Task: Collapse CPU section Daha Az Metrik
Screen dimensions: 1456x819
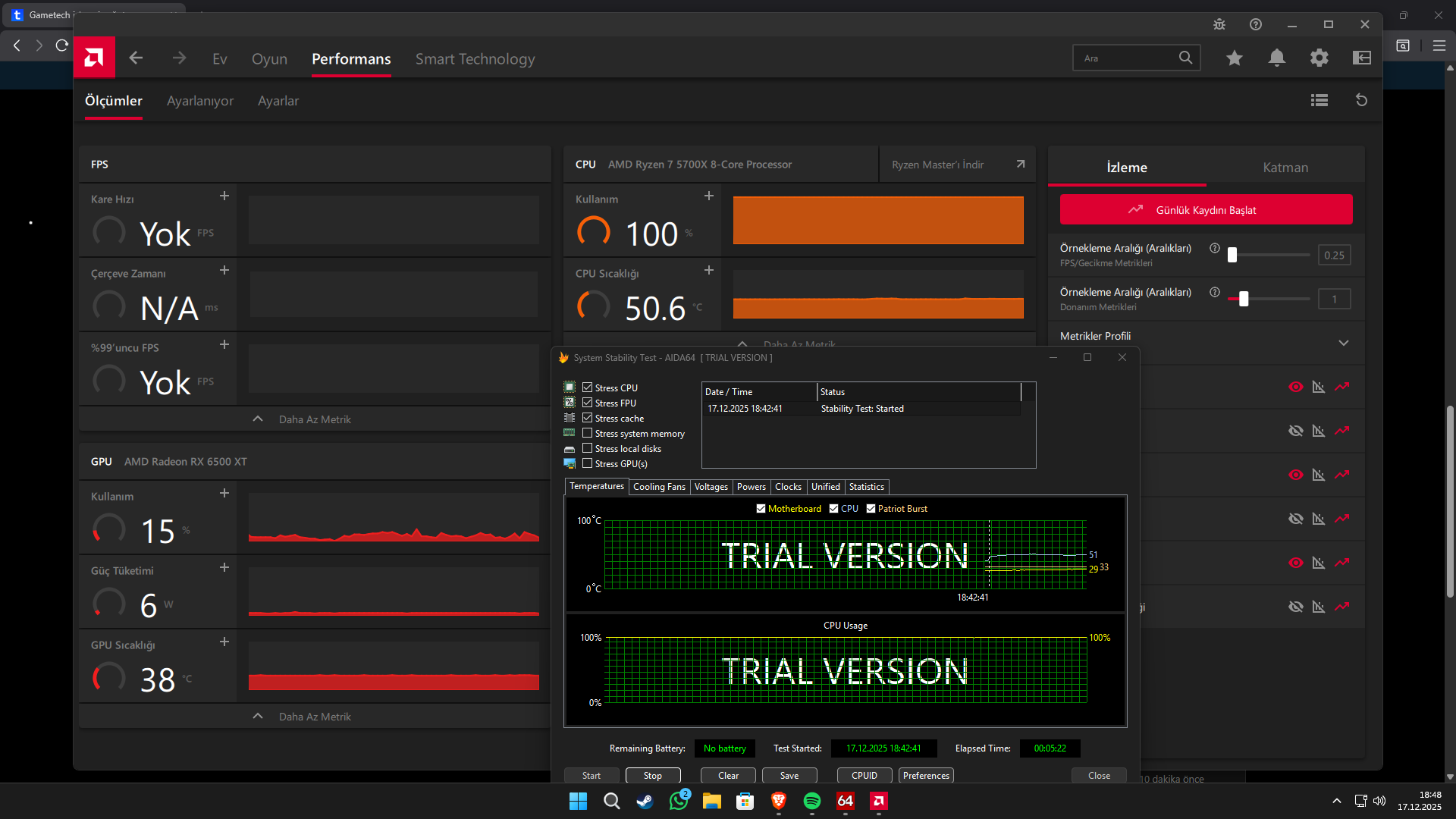Action: (789, 344)
